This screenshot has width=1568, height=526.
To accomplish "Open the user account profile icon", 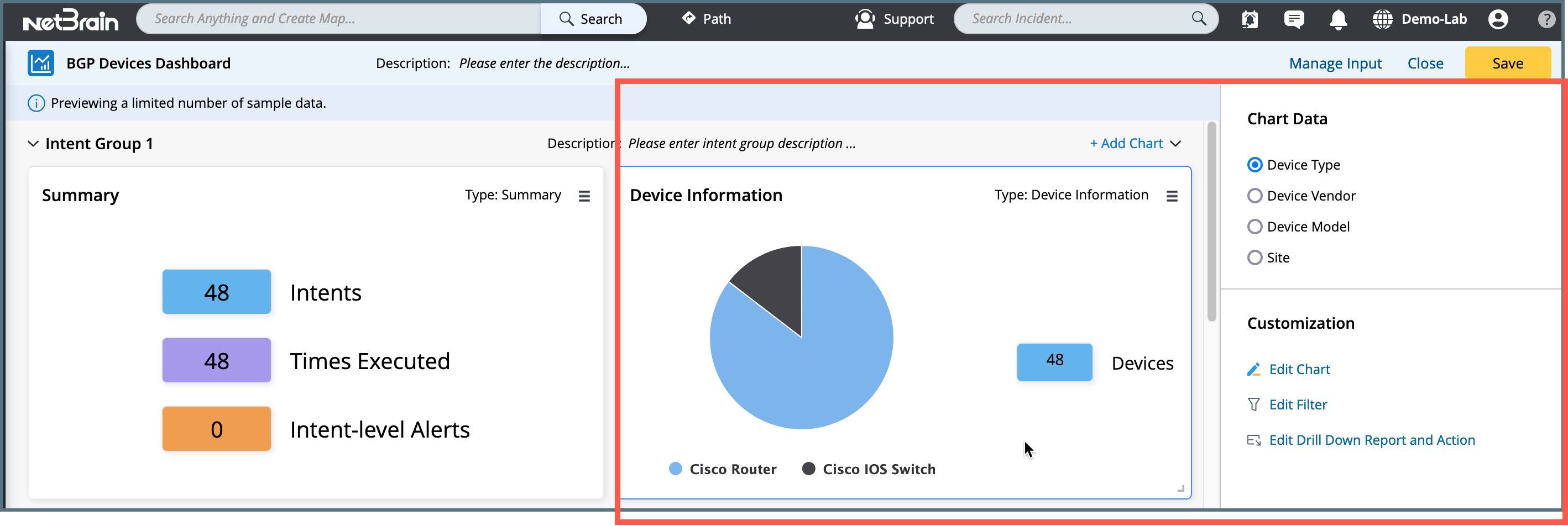I will tap(1498, 19).
